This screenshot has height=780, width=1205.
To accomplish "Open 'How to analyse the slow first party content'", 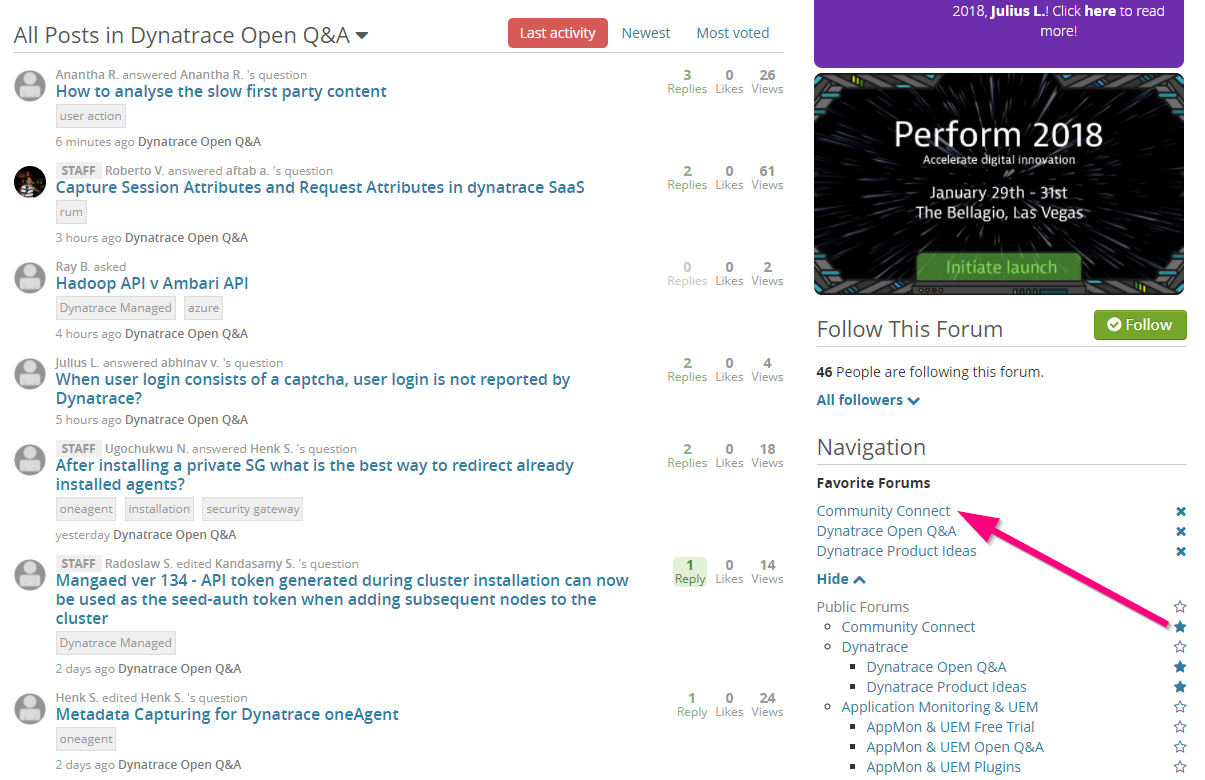I will [221, 91].
